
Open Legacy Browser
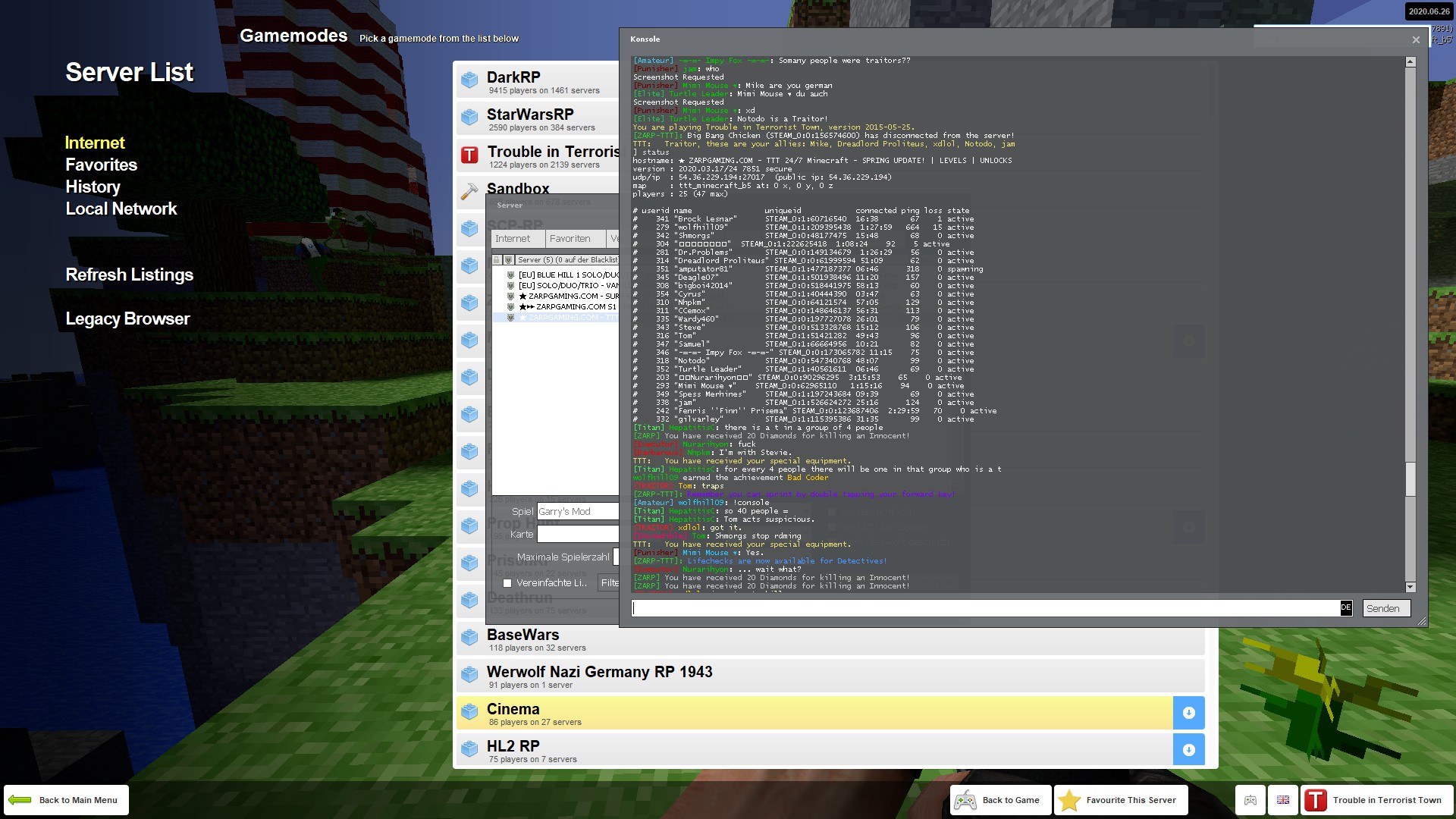(127, 318)
